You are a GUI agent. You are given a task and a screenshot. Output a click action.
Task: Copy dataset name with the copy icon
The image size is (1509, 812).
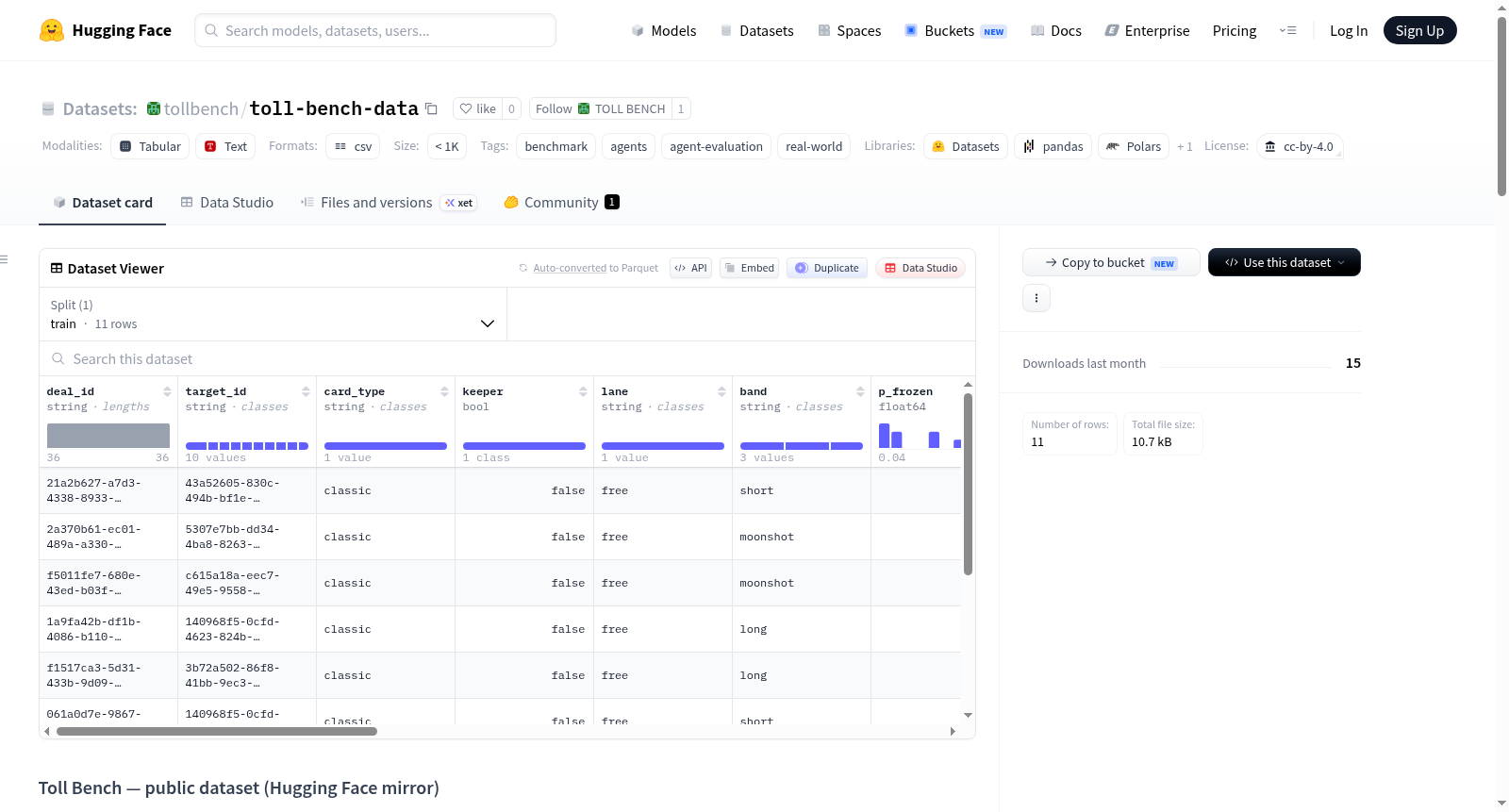click(431, 108)
